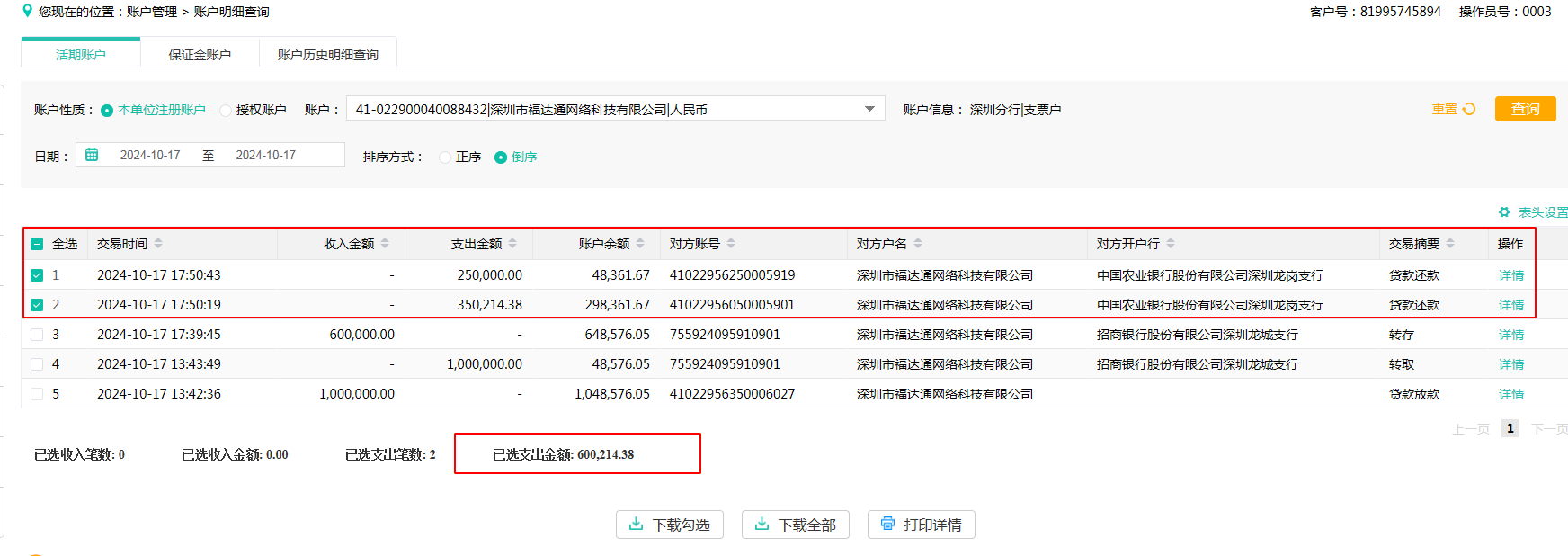Select the 本单位注册账户 radio option
Viewport: 1568px width, 556px height.
[107, 110]
